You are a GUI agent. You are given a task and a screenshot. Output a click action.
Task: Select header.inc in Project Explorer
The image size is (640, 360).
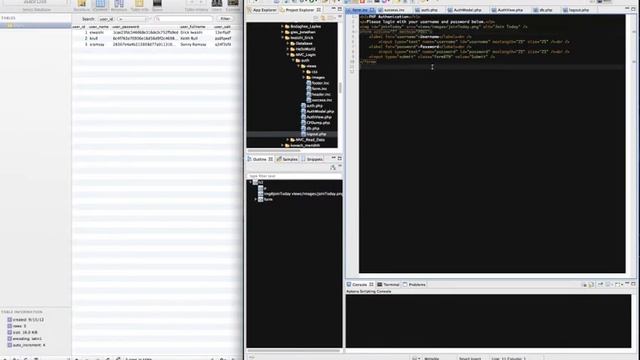click(x=319, y=94)
